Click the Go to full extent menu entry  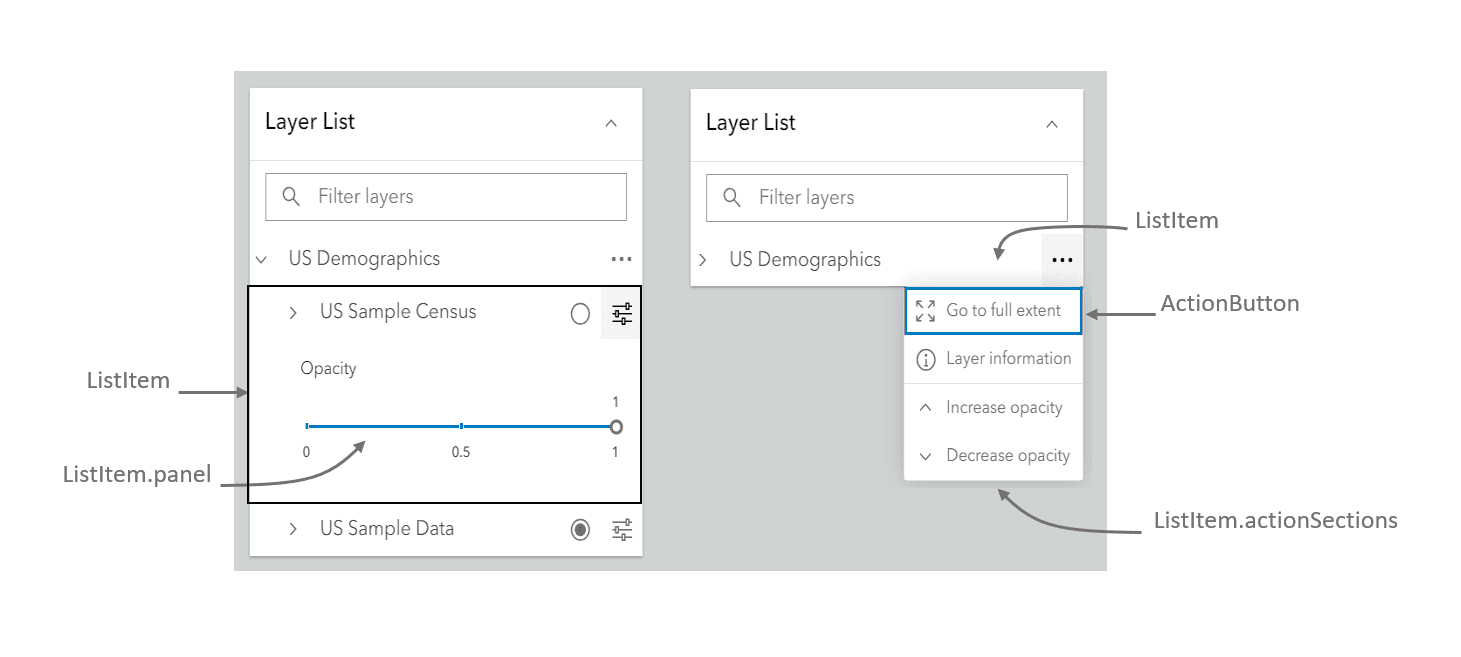coord(1003,310)
